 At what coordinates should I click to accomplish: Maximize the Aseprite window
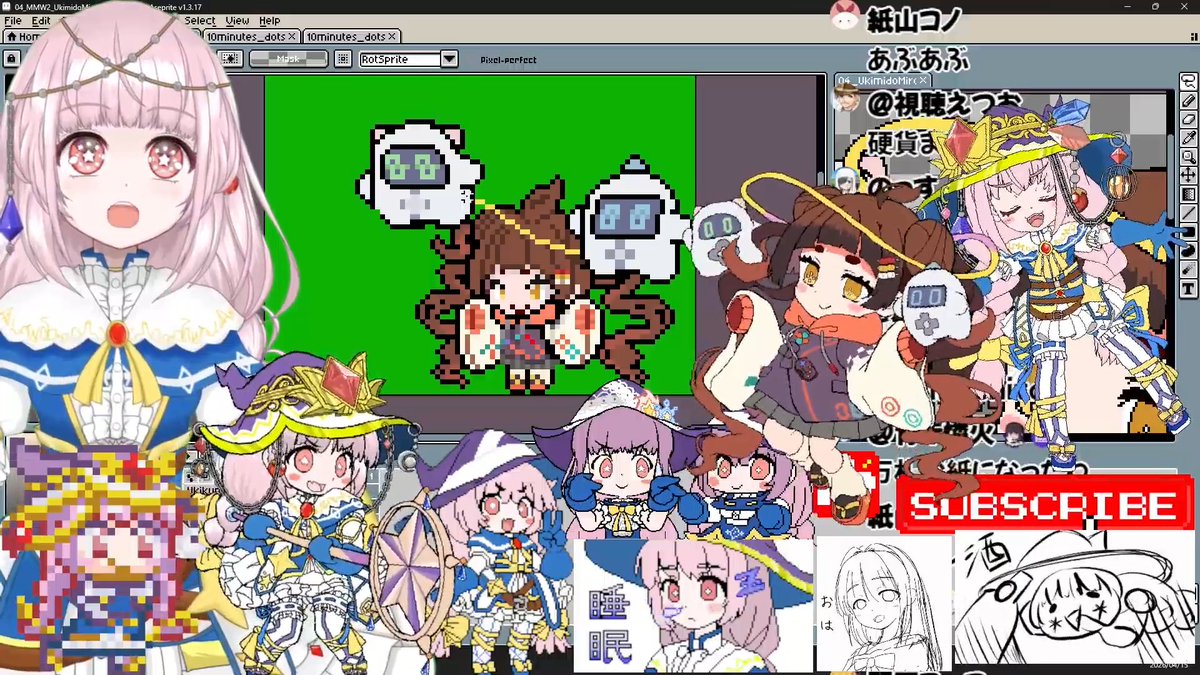1155,7
